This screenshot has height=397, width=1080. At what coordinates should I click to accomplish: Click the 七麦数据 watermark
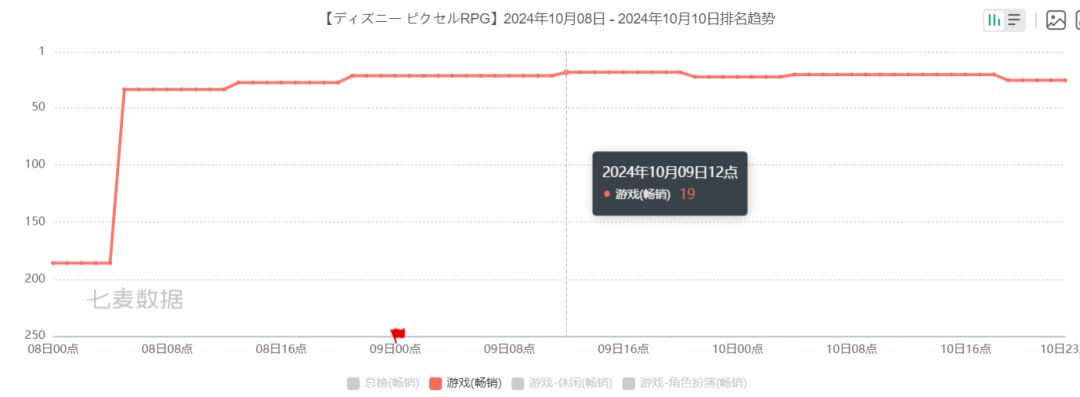tap(135, 300)
